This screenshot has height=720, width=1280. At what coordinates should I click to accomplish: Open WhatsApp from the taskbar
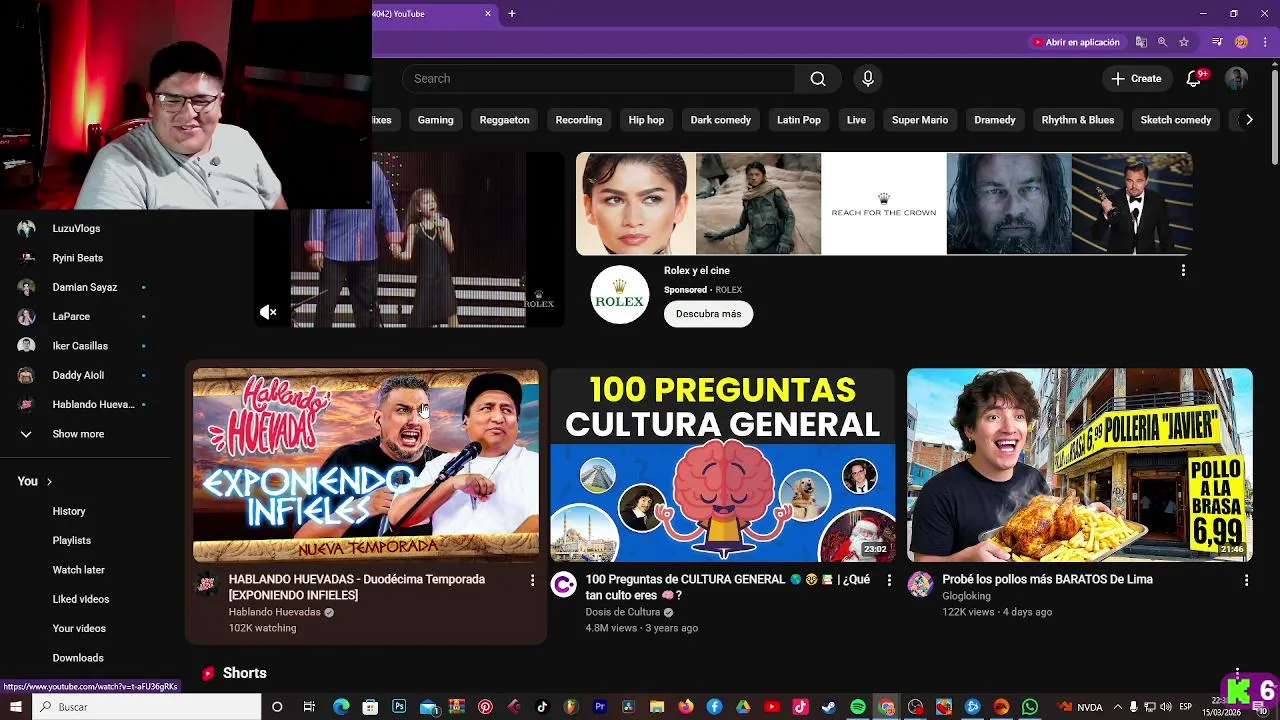point(1029,707)
